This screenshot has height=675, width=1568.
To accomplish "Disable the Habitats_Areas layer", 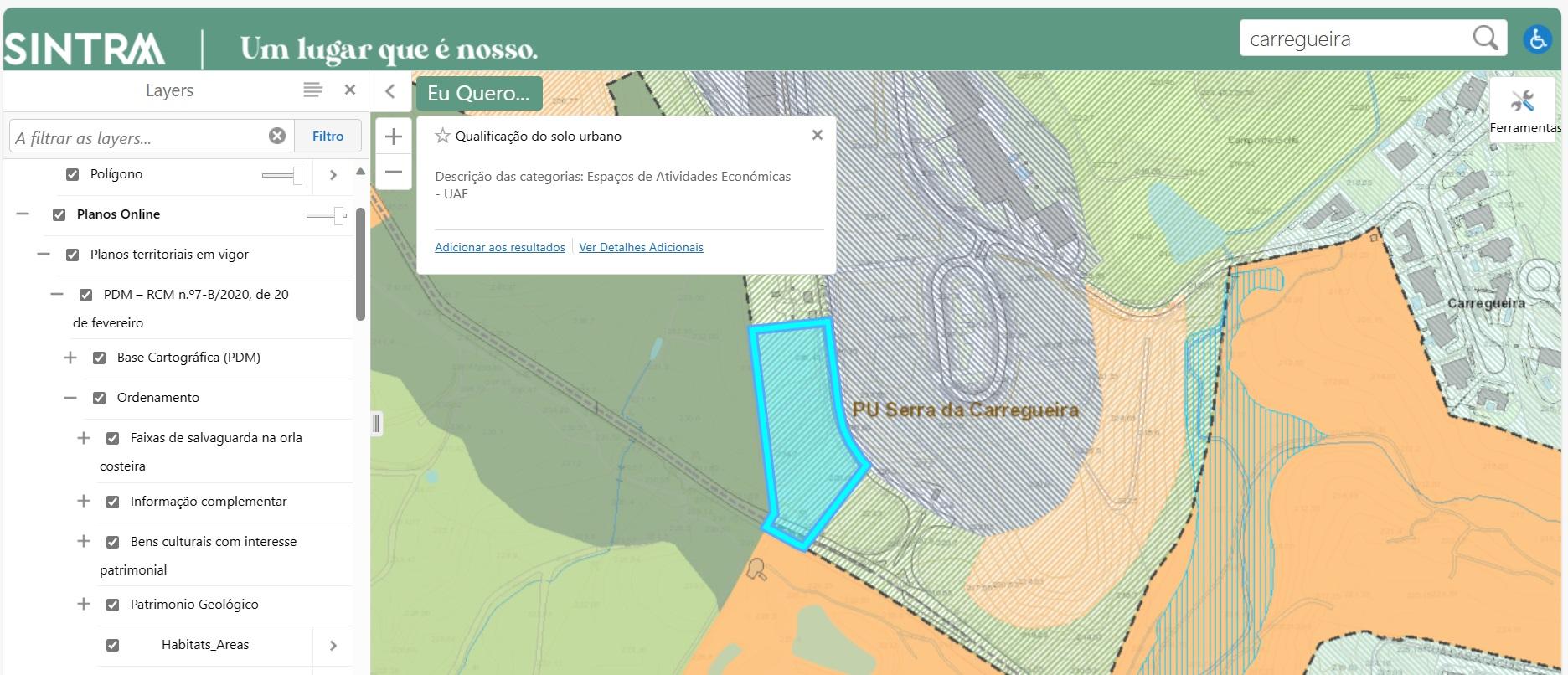I will [113, 645].
